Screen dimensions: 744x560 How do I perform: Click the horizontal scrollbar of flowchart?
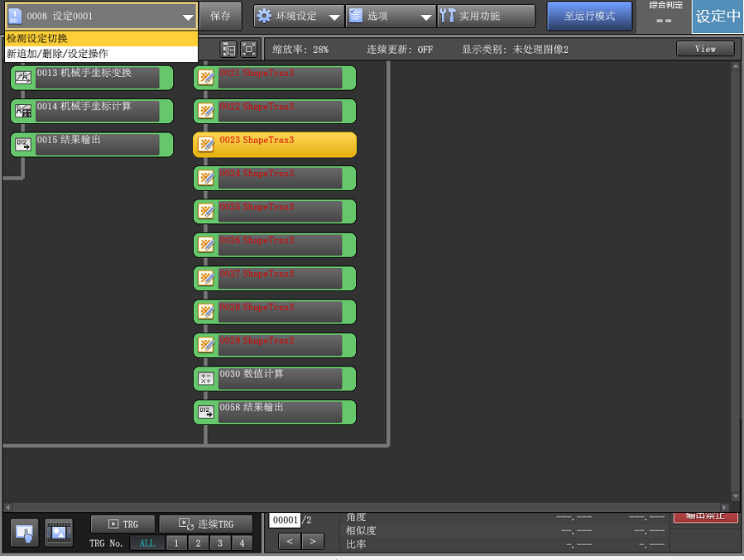click(x=366, y=507)
